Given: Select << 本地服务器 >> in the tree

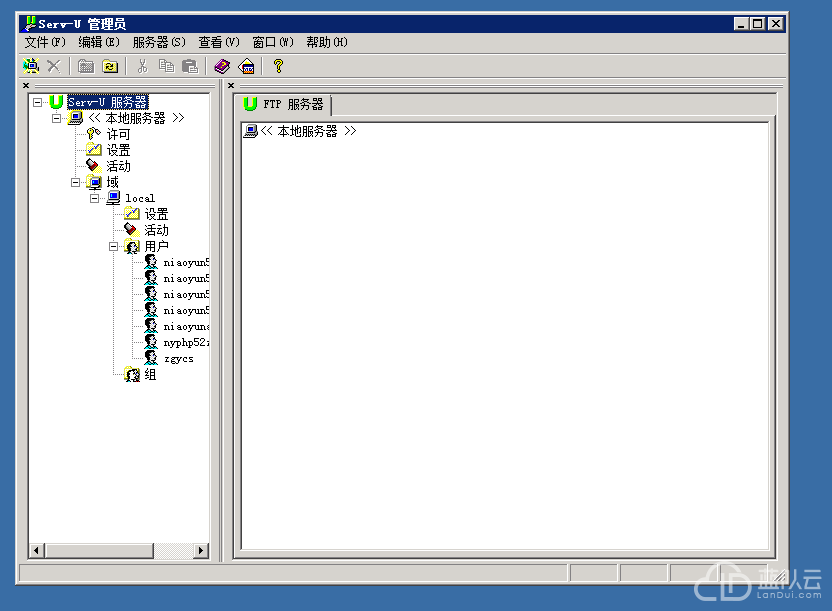Looking at the screenshot, I should point(136,118).
